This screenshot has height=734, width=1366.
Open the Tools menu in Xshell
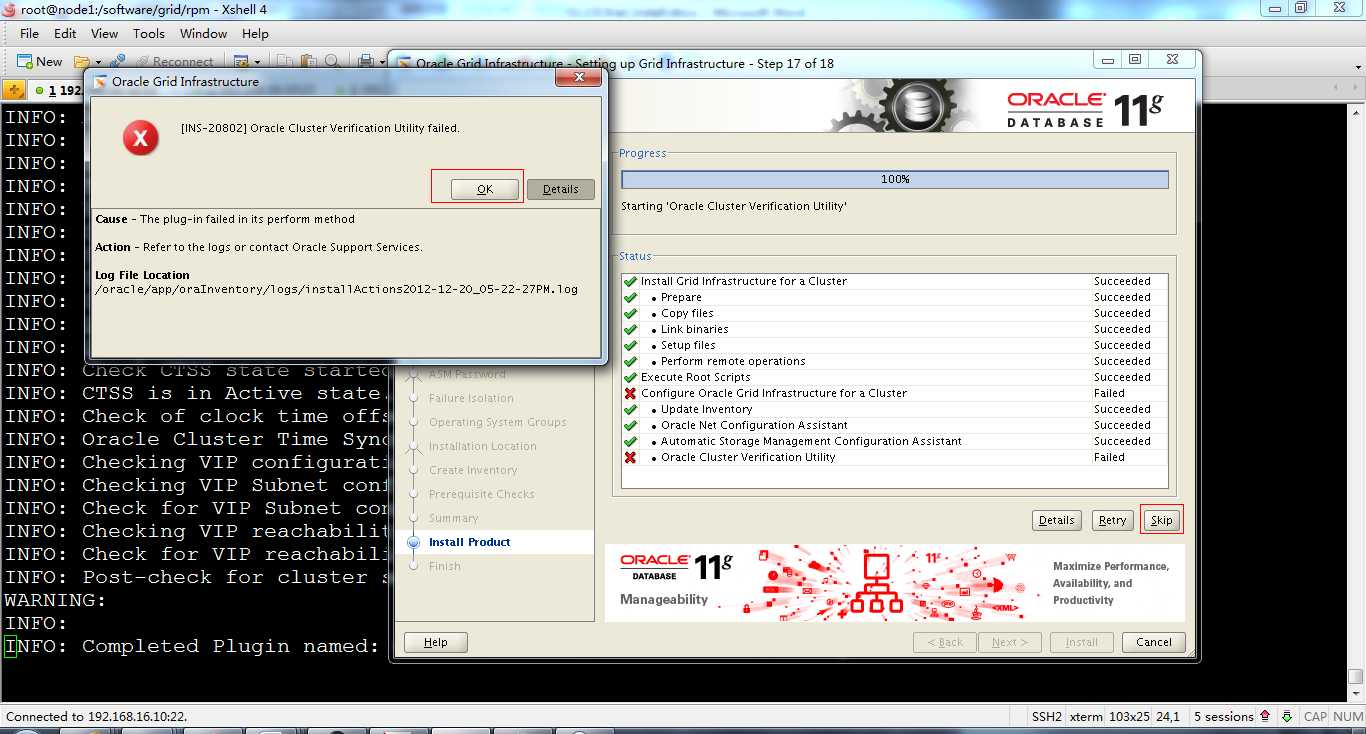pyautogui.click(x=148, y=33)
